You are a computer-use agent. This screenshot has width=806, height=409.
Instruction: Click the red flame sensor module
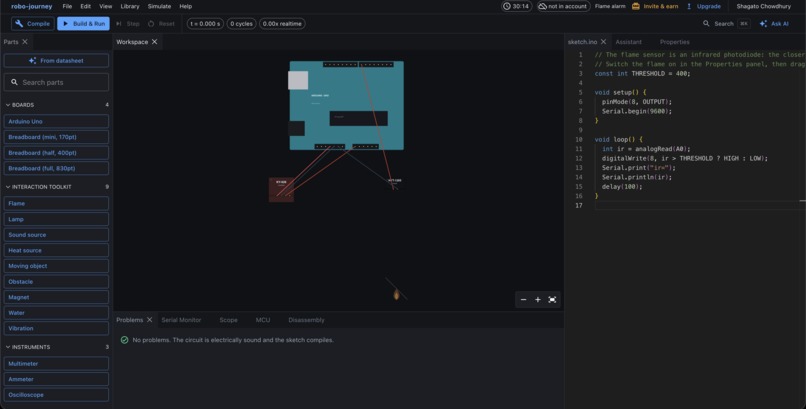281,190
